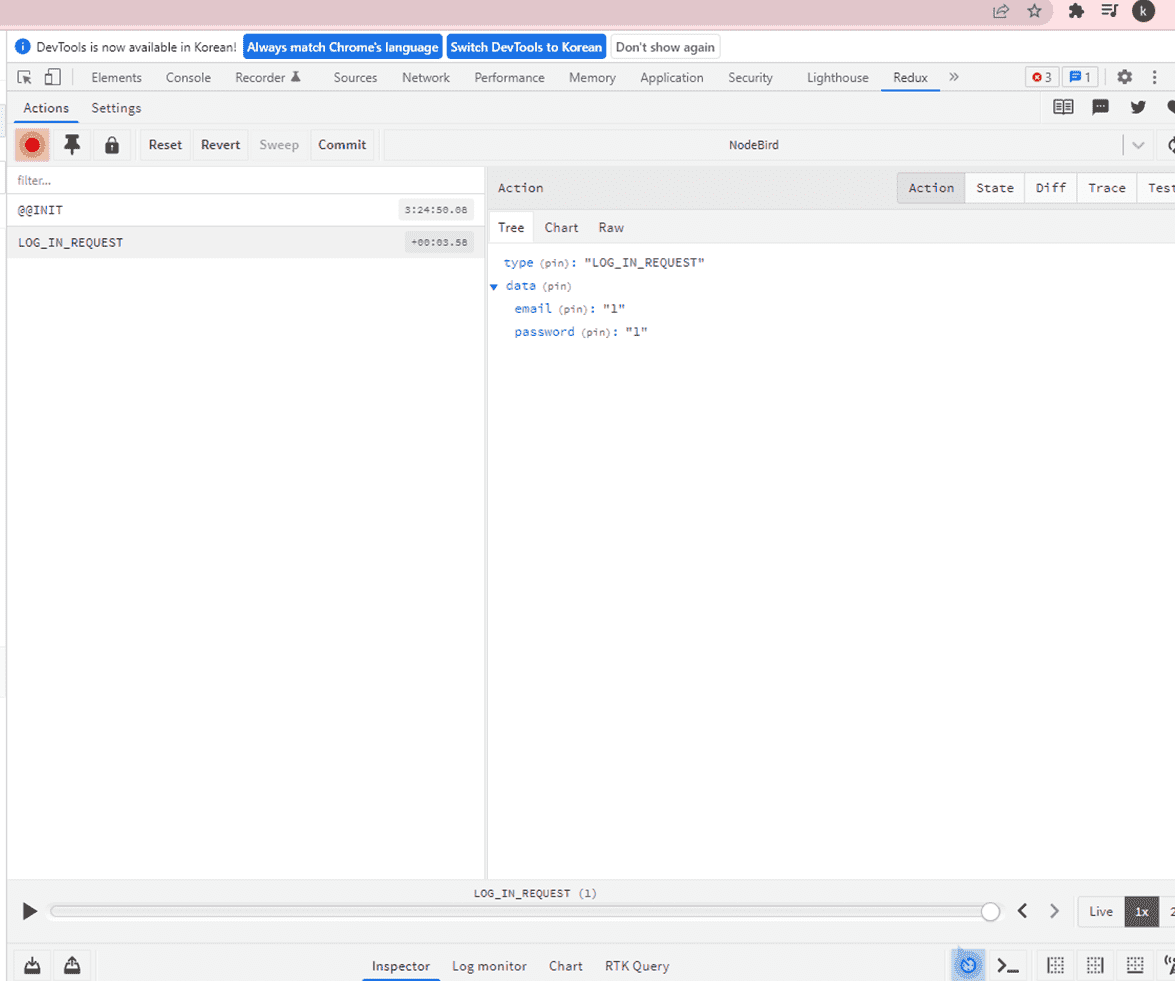This screenshot has height=981, width=1175.
Task: Play the action timeline
Action: click(x=29, y=911)
